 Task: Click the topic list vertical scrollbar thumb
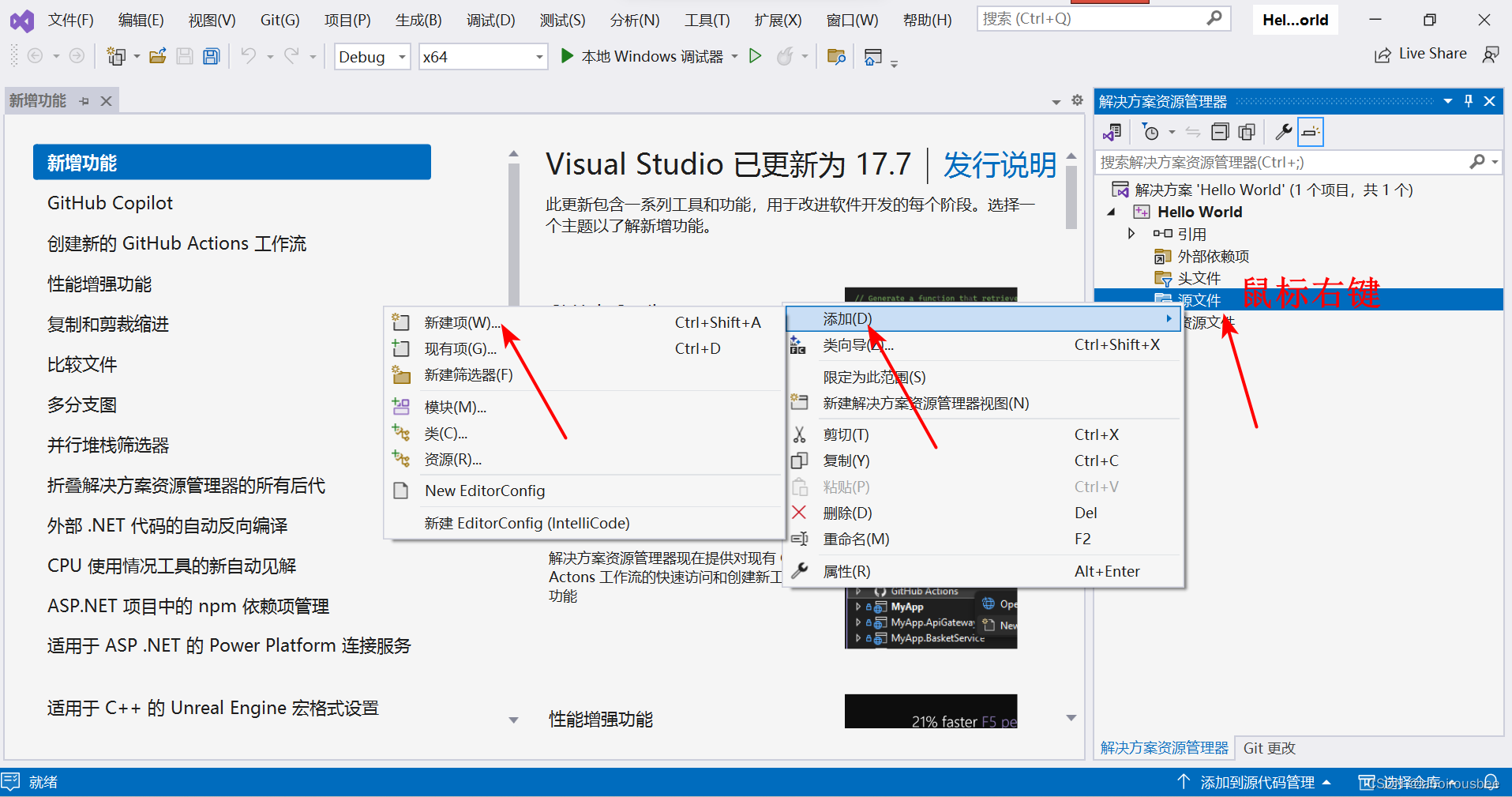click(x=514, y=235)
